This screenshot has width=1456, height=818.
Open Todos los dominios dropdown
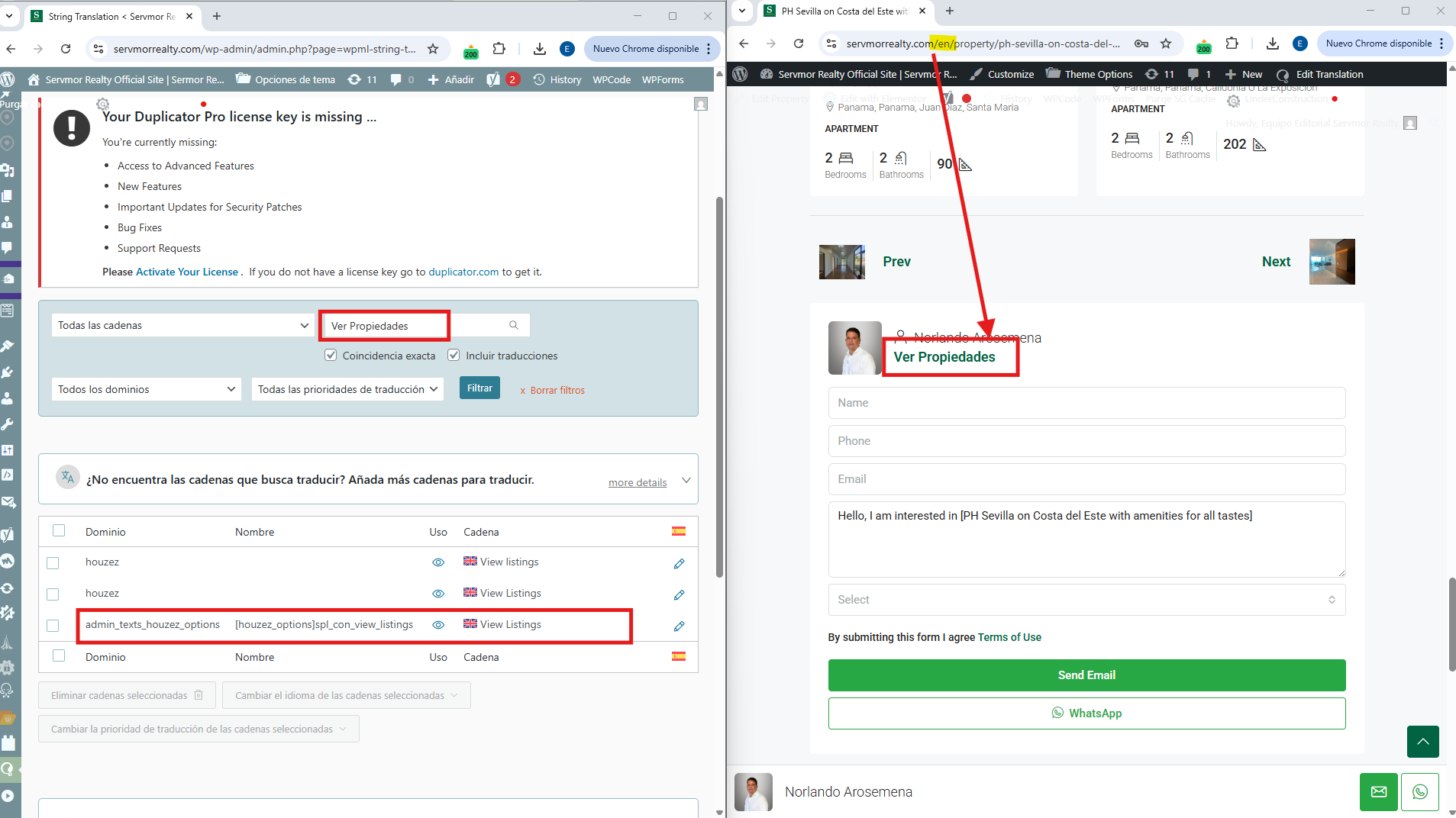coord(147,389)
